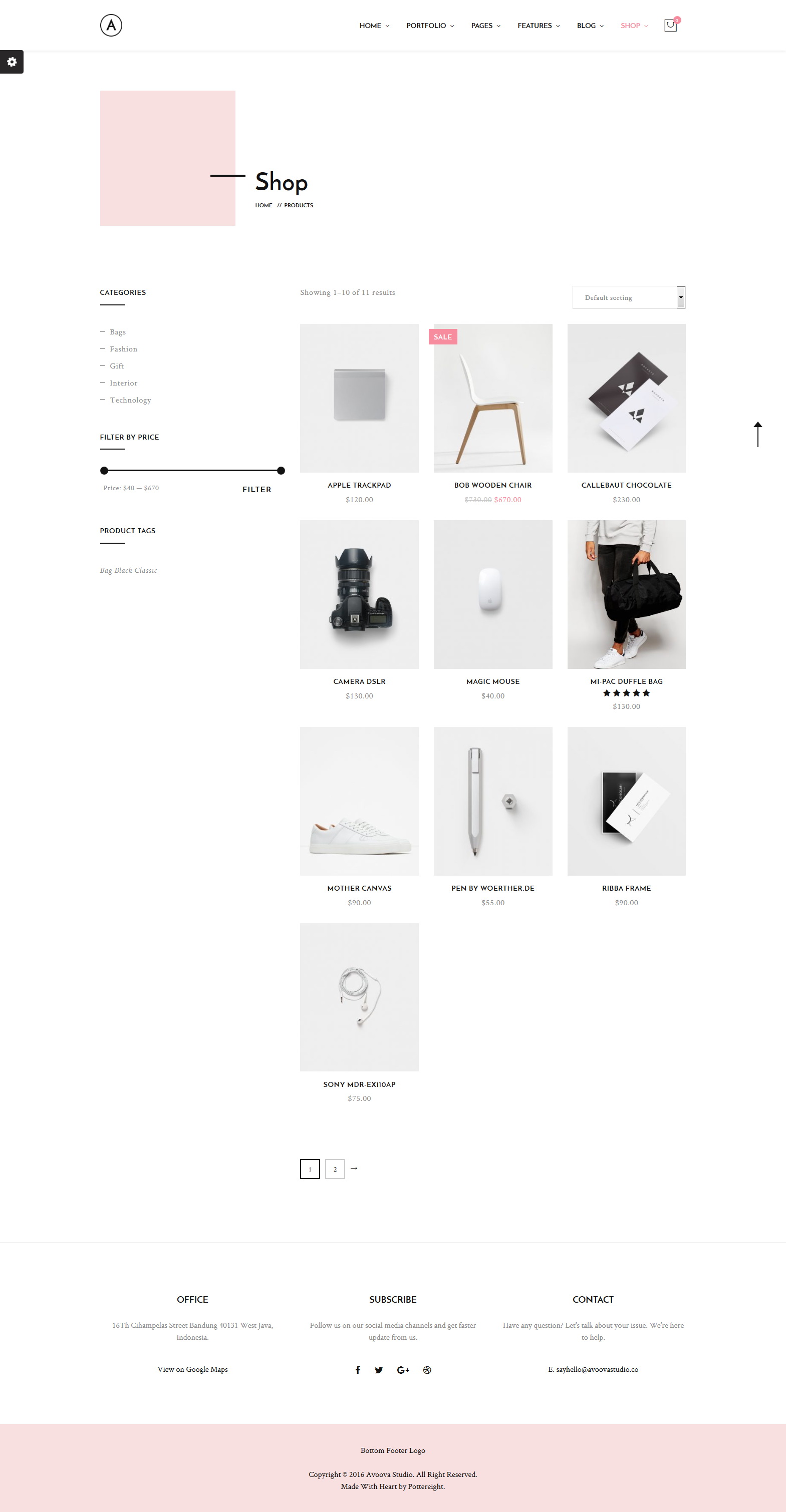Click the back-to-top arrow
The width and height of the screenshot is (786, 1512).
tap(758, 435)
